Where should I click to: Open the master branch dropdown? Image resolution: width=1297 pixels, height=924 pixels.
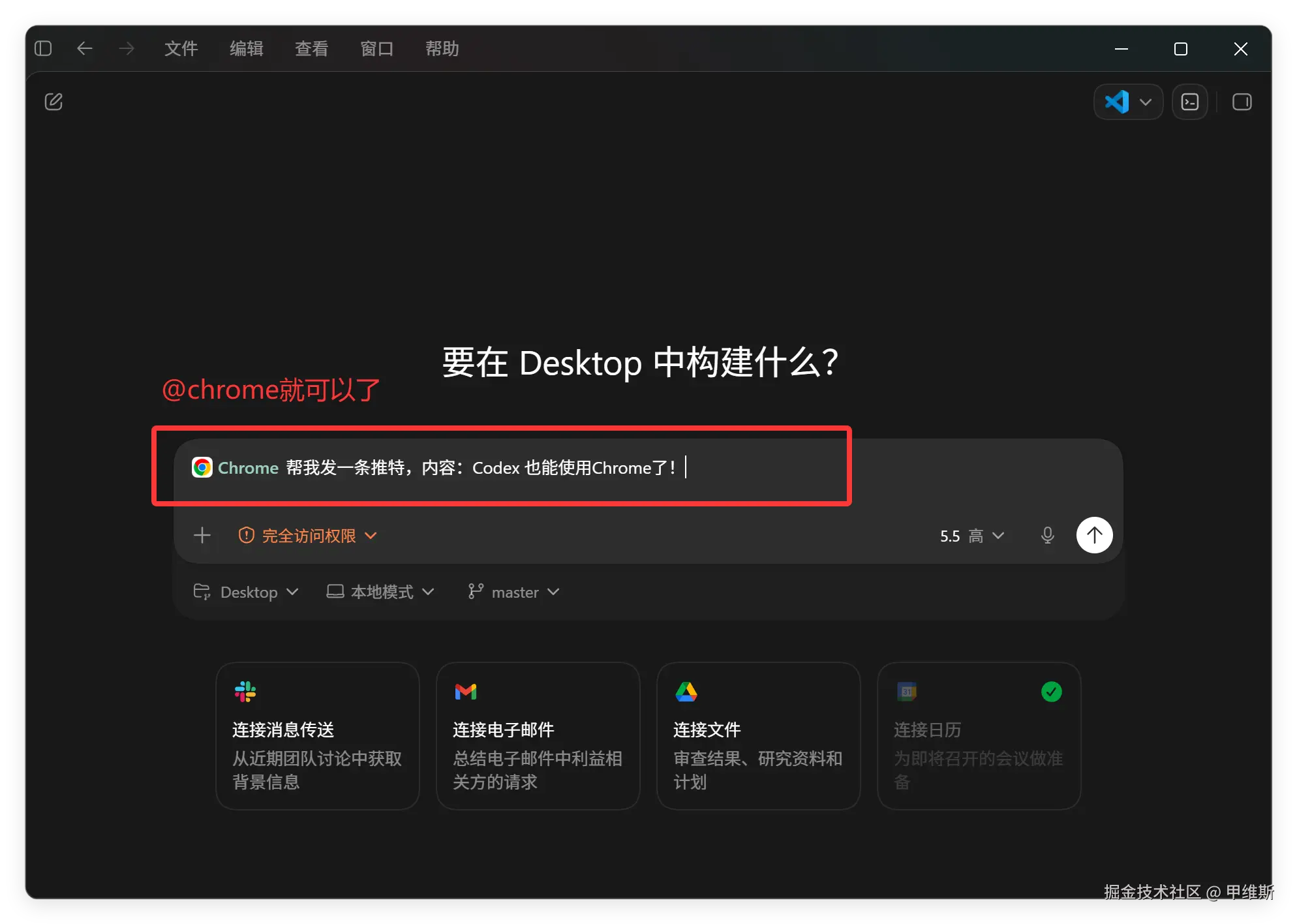coord(514,592)
